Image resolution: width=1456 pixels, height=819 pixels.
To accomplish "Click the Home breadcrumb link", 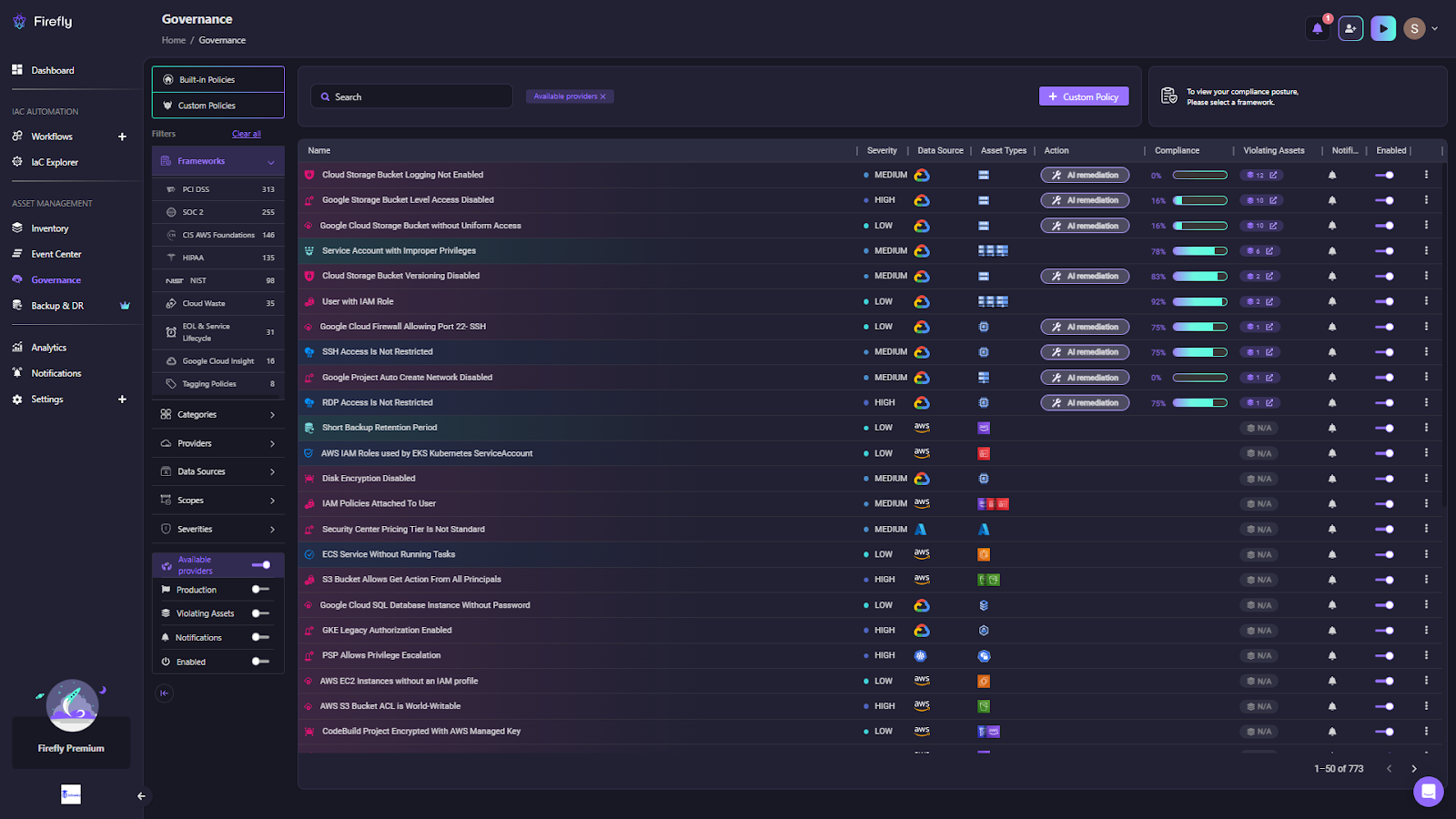I will [174, 40].
